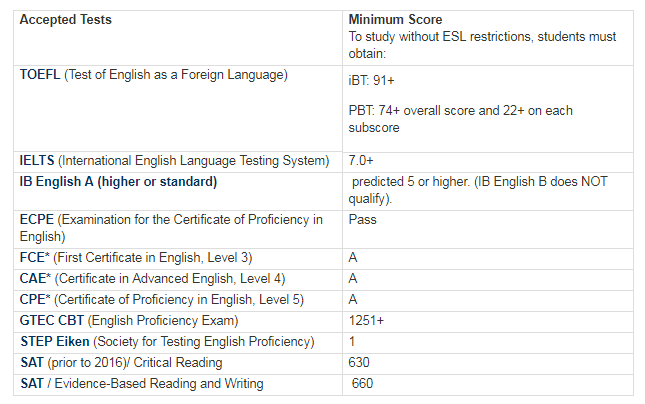Click the '1251+' GTEC score cell
This screenshot has width=645, height=404.
(366, 321)
